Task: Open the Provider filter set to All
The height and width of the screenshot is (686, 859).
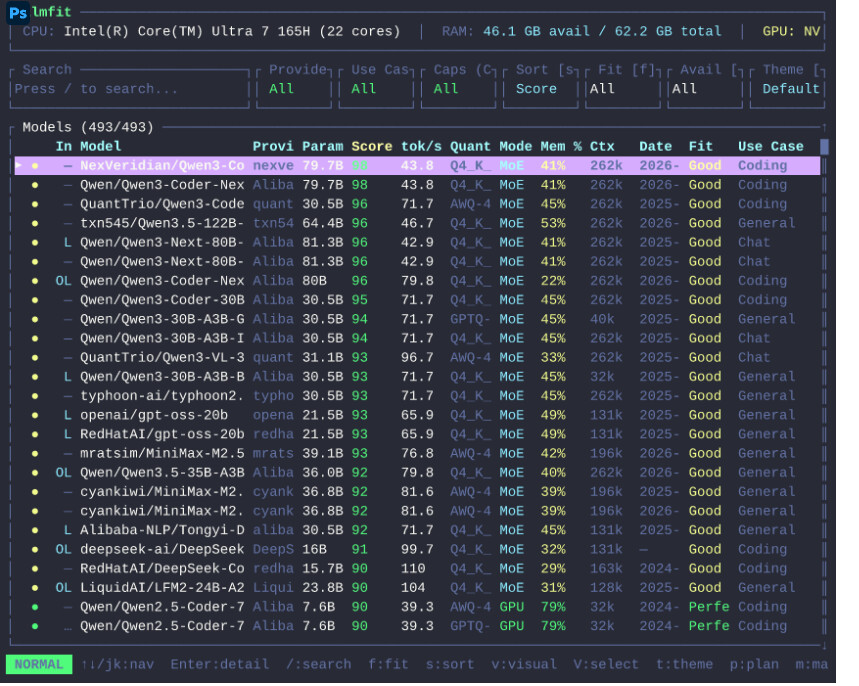Action: 294,89
